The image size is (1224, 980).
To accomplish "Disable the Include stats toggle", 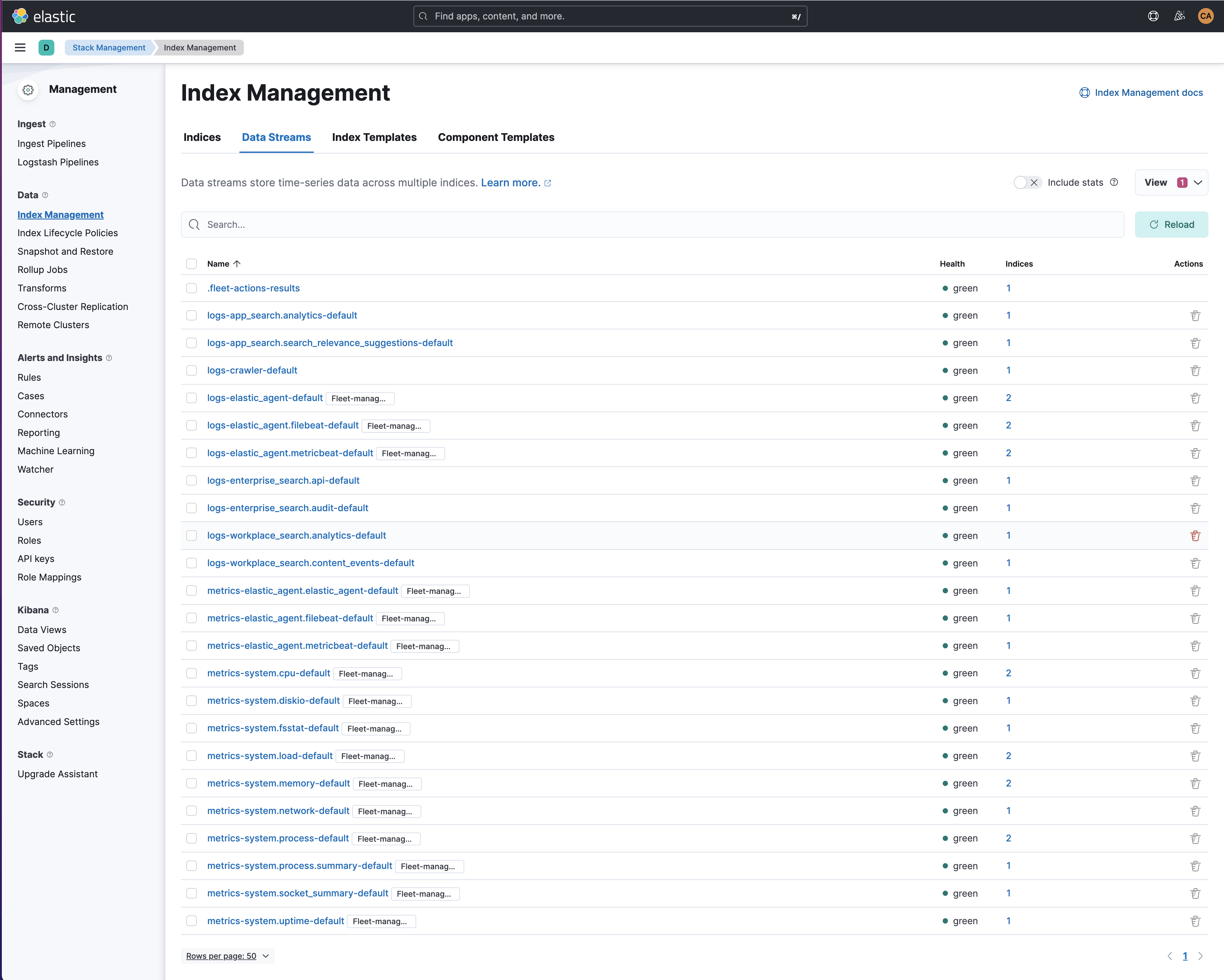I will pos(1027,182).
